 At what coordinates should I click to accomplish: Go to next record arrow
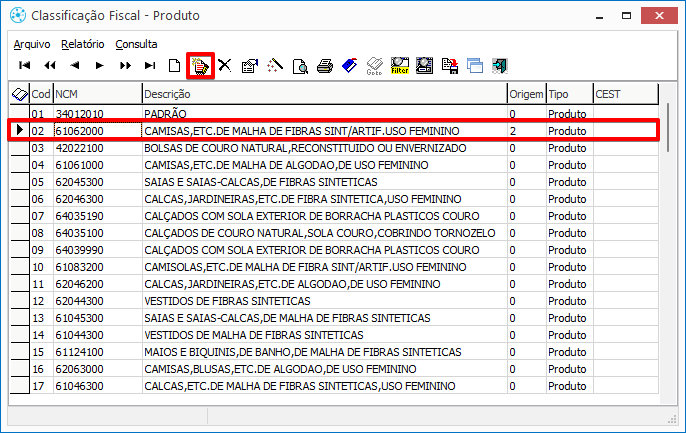[100, 66]
